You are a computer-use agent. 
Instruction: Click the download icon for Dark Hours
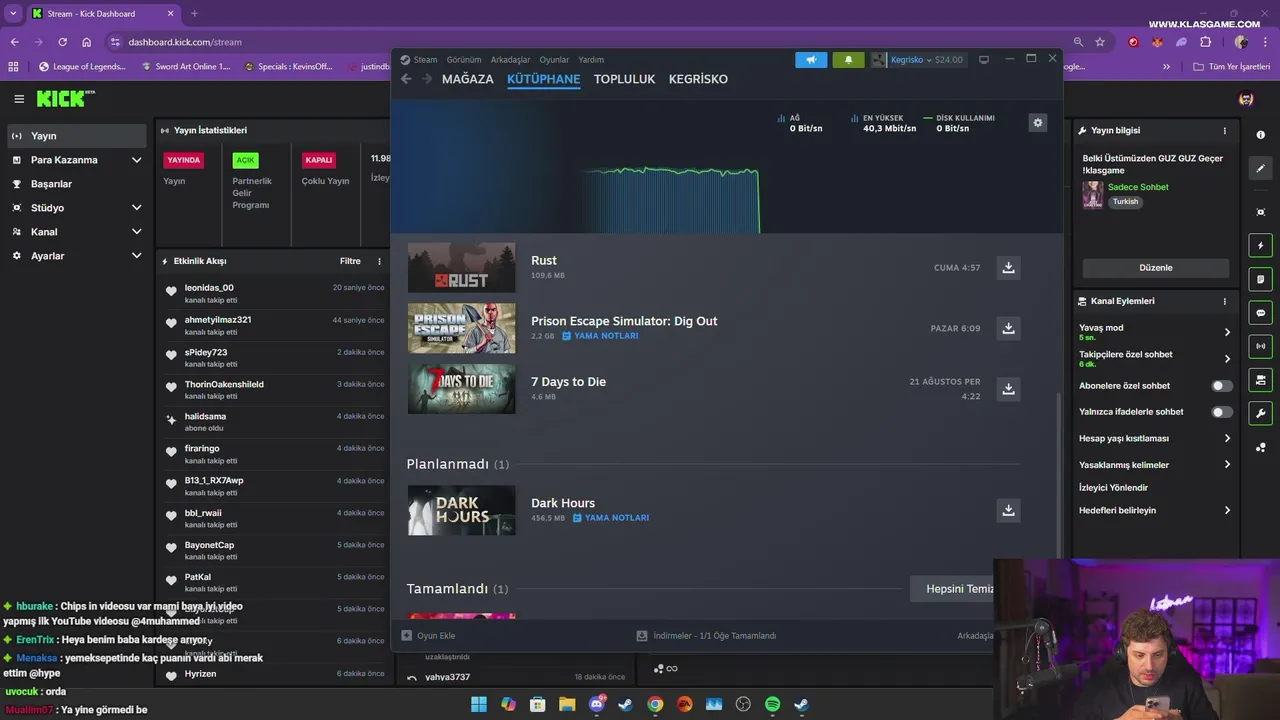(x=1008, y=510)
